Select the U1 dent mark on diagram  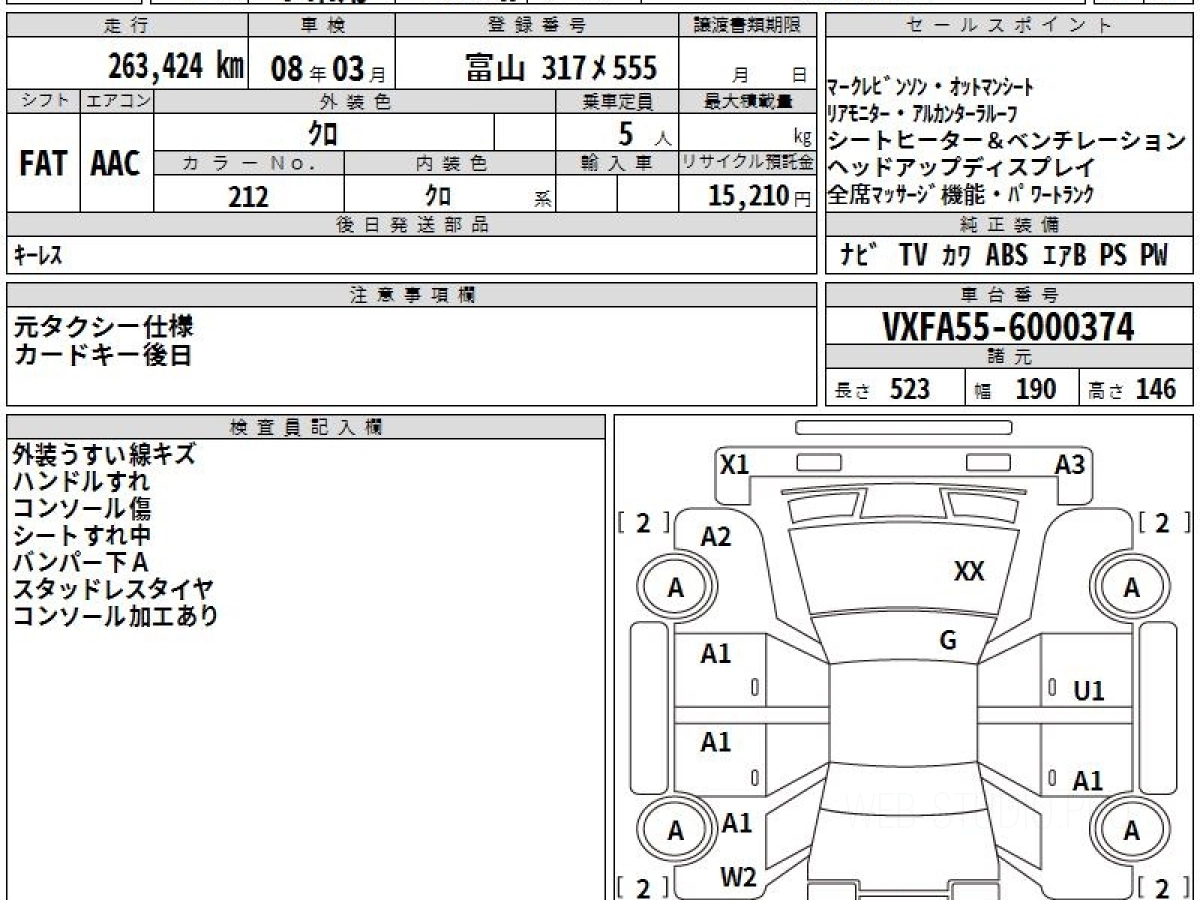pyautogui.click(x=1089, y=690)
